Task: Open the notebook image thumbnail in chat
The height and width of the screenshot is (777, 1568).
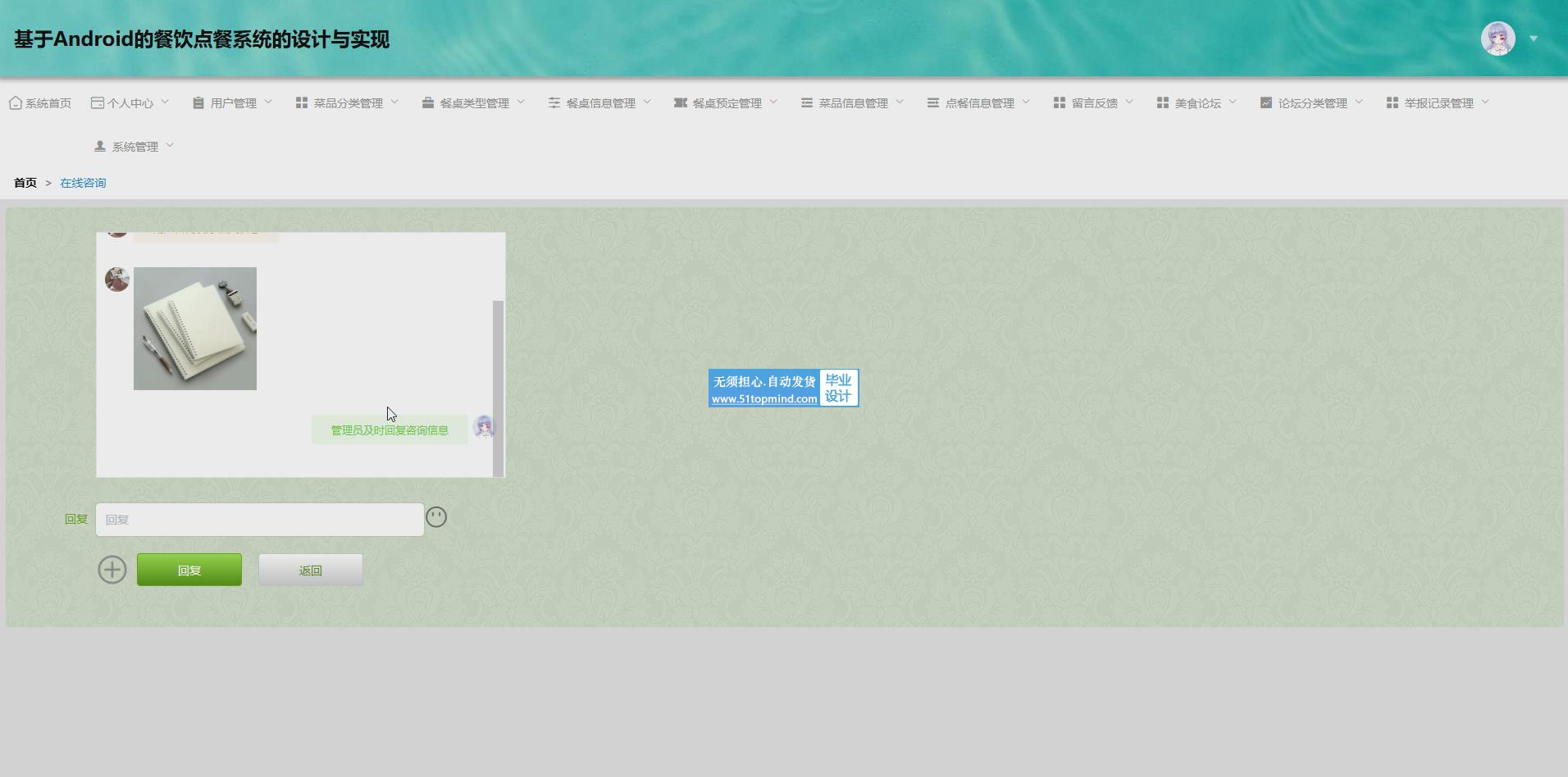Action: pos(195,329)
